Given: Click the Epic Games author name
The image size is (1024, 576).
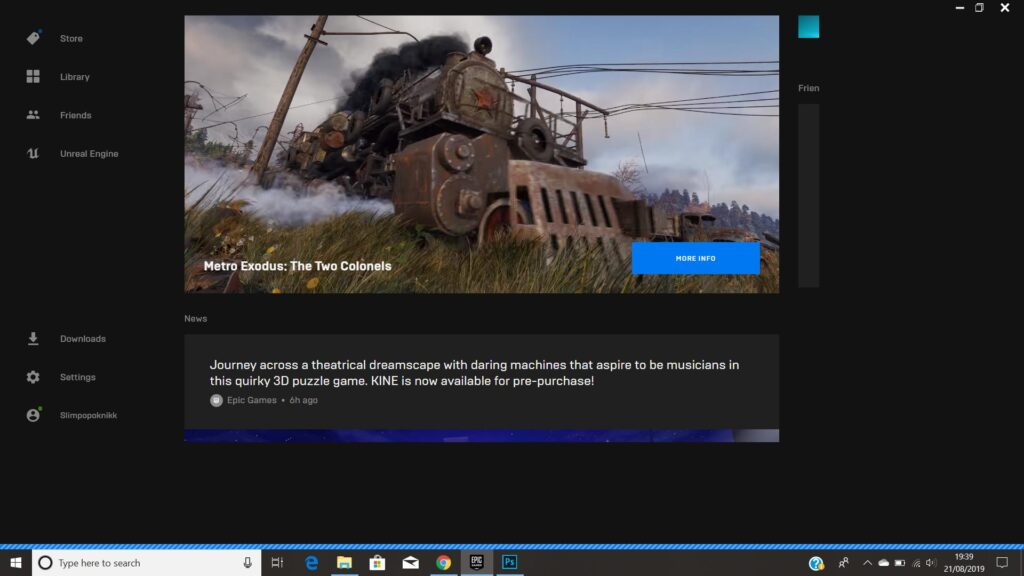Looking at the screenshot, I should (251, 400).
